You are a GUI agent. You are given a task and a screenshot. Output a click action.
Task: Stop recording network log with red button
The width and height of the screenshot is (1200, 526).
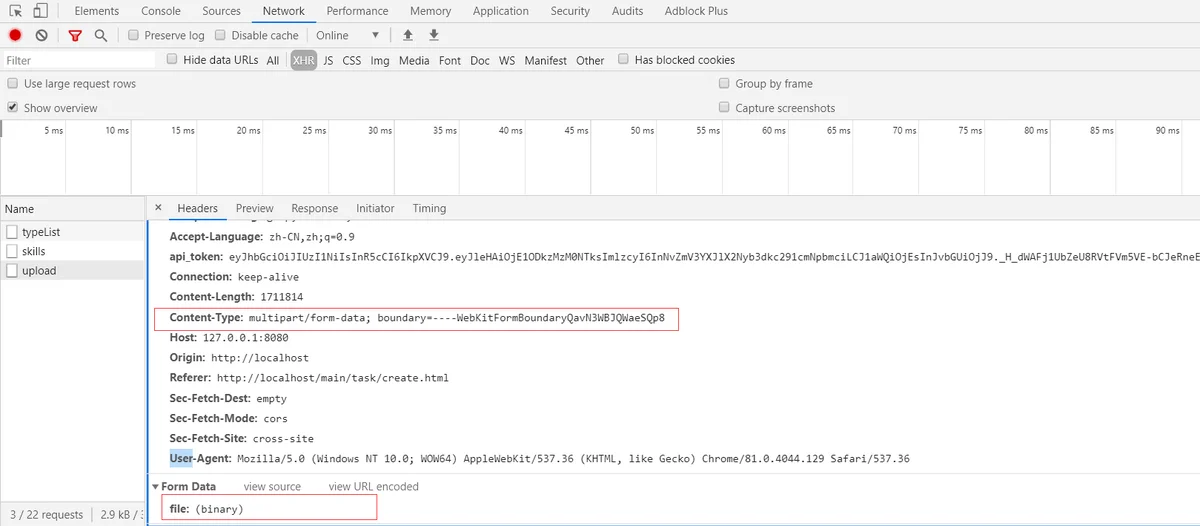click(x=15, y=35)
